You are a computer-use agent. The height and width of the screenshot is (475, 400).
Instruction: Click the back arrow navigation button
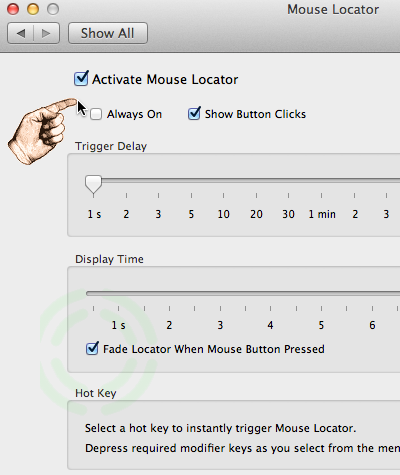[x=20, y=33]
